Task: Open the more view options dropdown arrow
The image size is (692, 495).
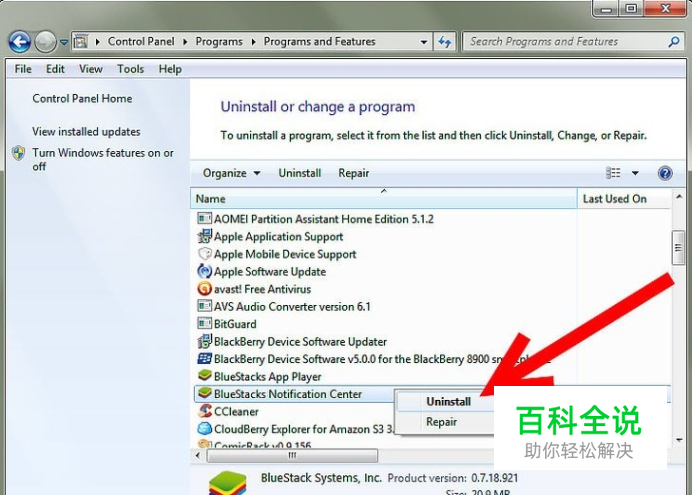Action: click(635, 173)
